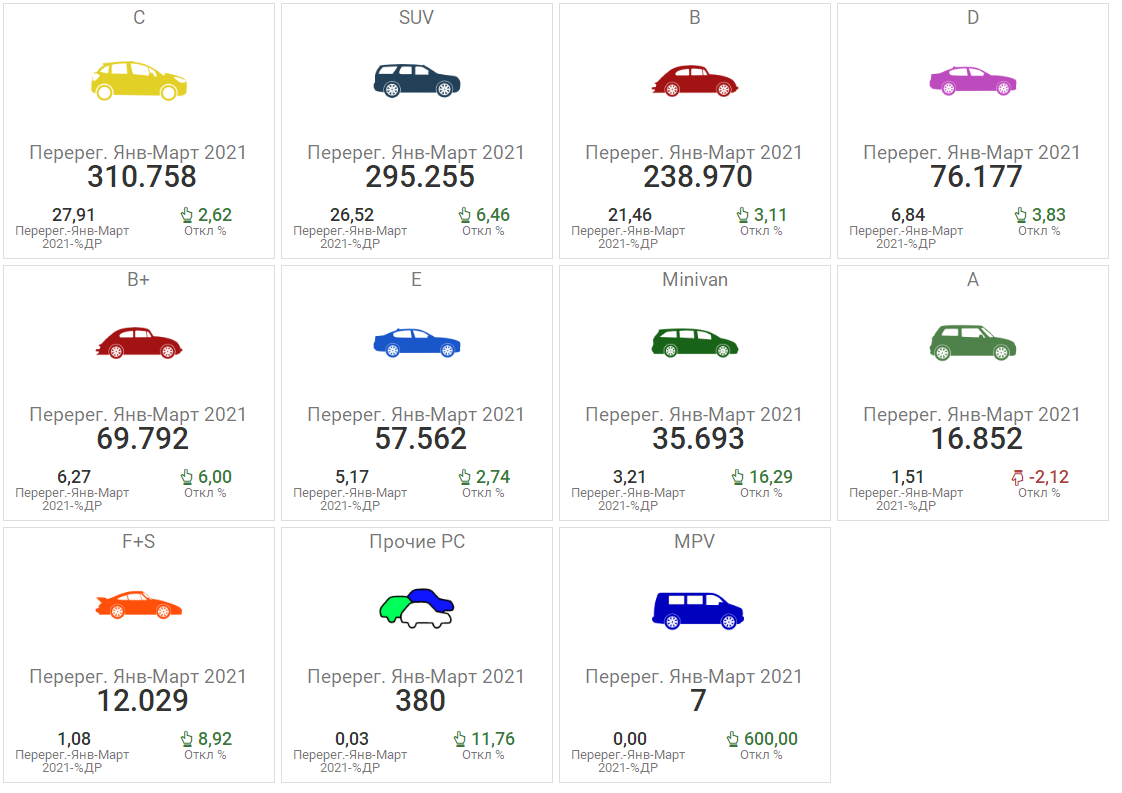The height and width of the screenshot is (793, 1122).
Task: Click the purple D-segment car icon
Action: [973, 81]
